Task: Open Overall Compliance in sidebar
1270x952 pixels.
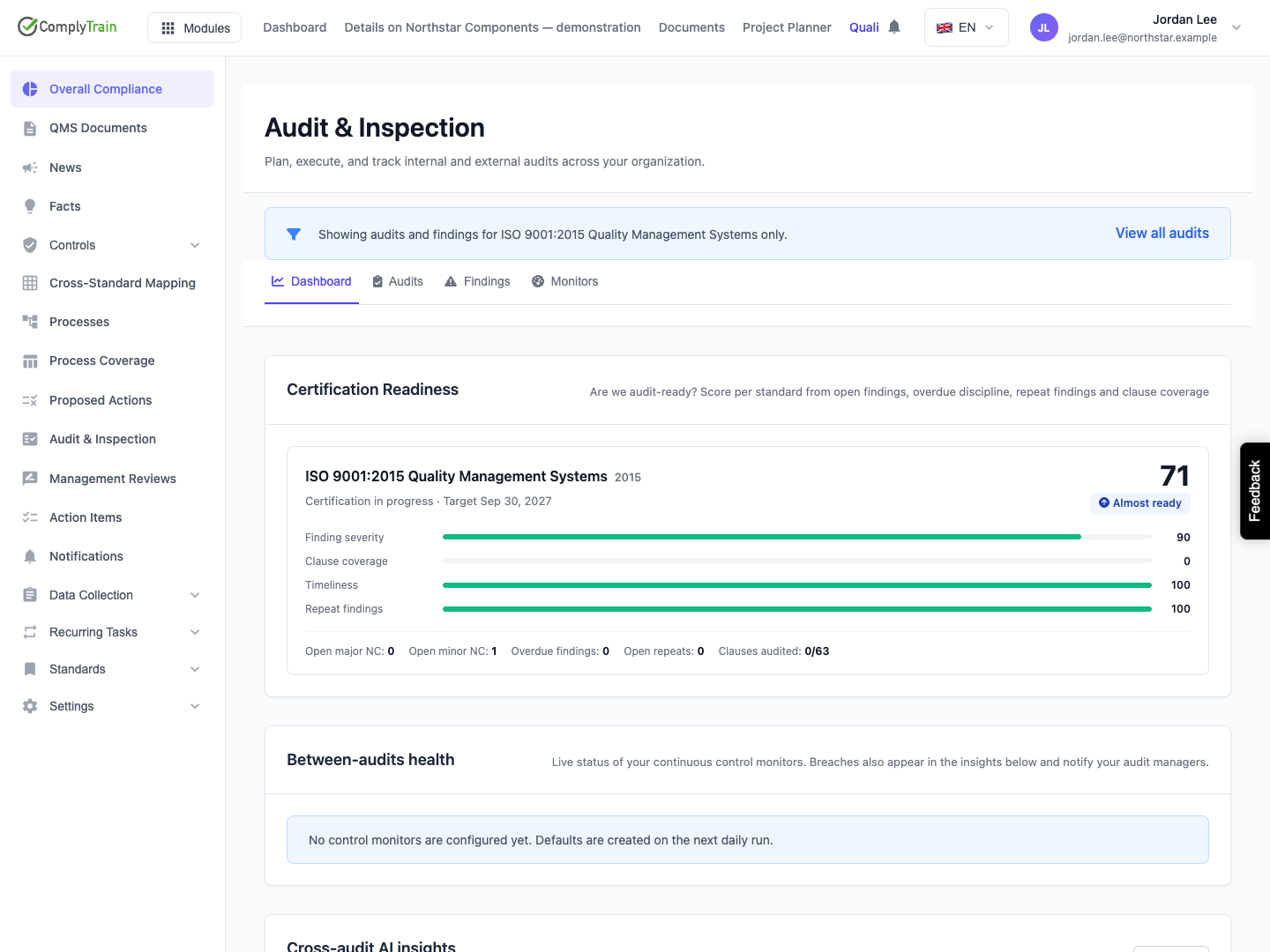Action: pyautogui.click(x=112, y=89)
